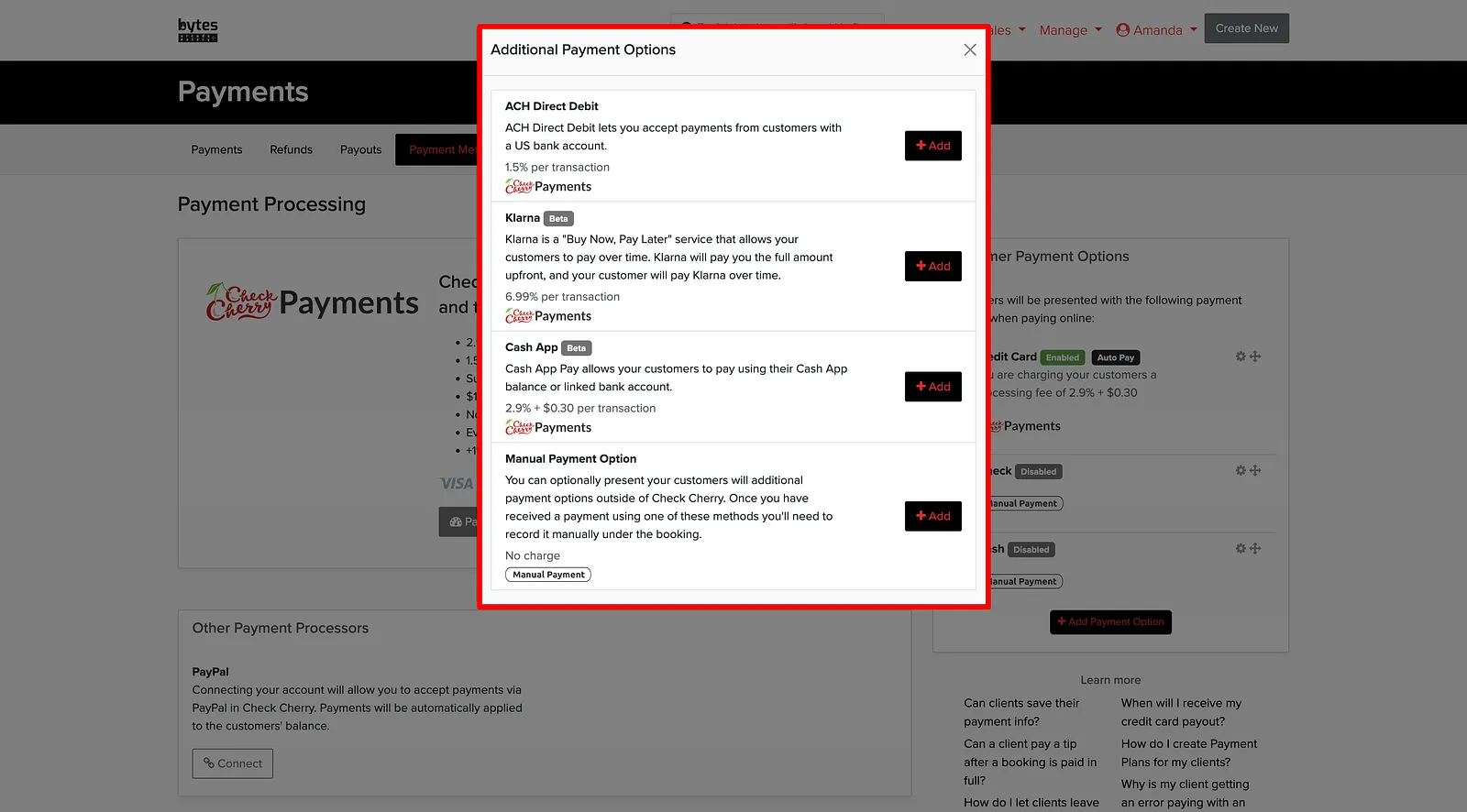1467x812 pixels.
Task: Click the Beta badge next to Klarna
Action: (x=558, y=219)
